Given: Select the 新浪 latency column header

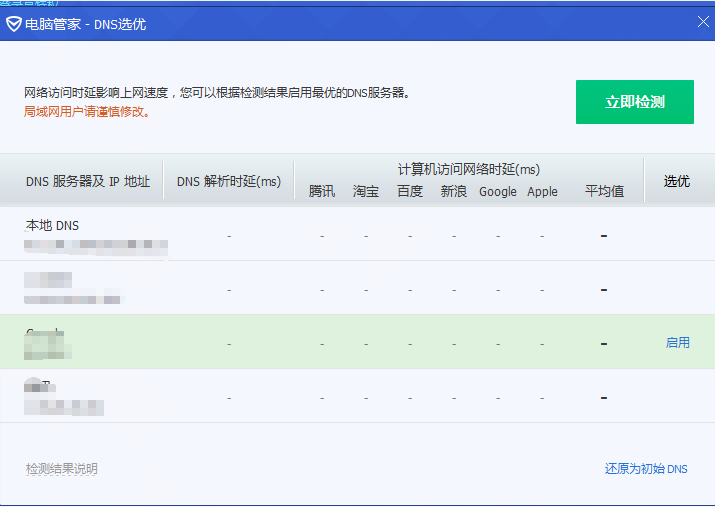Looking at the screenshot, I should [x=454, y=191].
